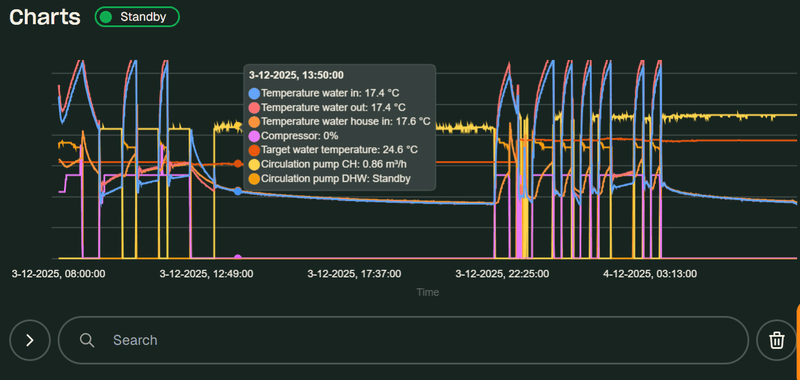The height and width of the screenshot is (380, 800).
Task: Click the green Standby indicator dot
Action: [106, 17]
